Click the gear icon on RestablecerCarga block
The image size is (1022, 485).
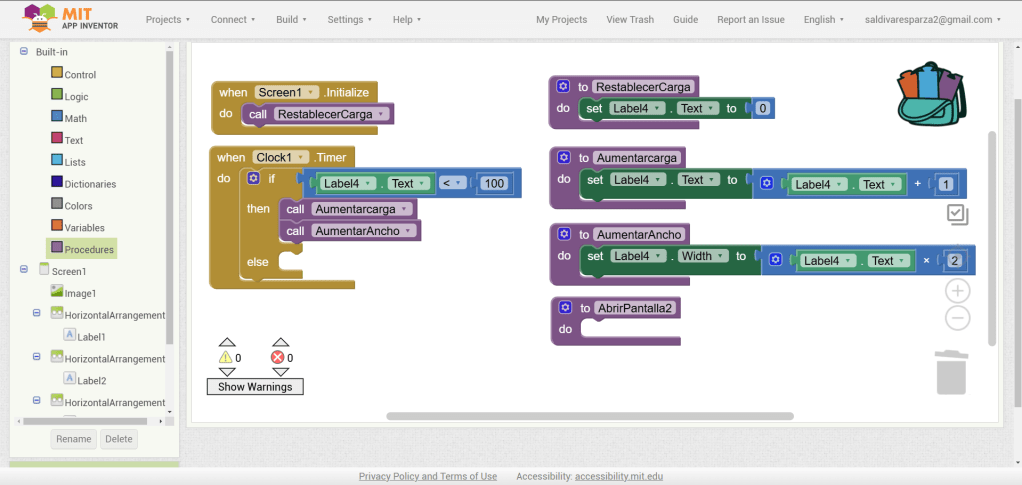pos(563,87)
